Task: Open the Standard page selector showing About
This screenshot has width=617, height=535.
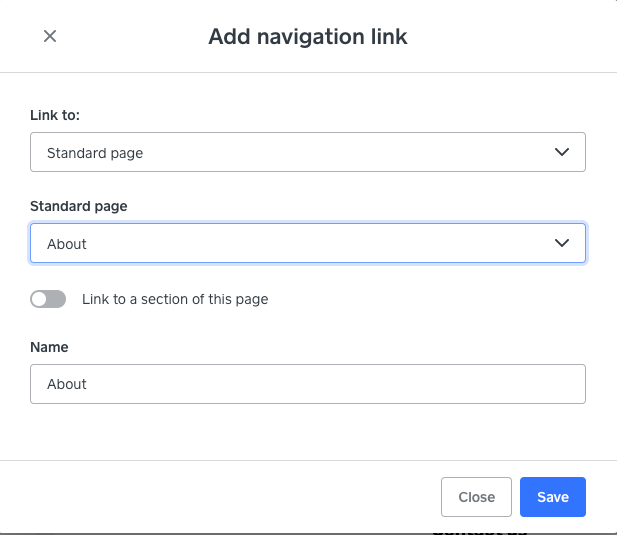Action: point(300,243)
